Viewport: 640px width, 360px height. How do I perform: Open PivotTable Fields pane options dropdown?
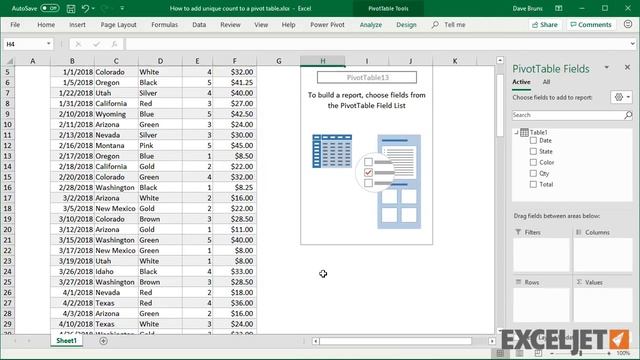coord(607,67)
